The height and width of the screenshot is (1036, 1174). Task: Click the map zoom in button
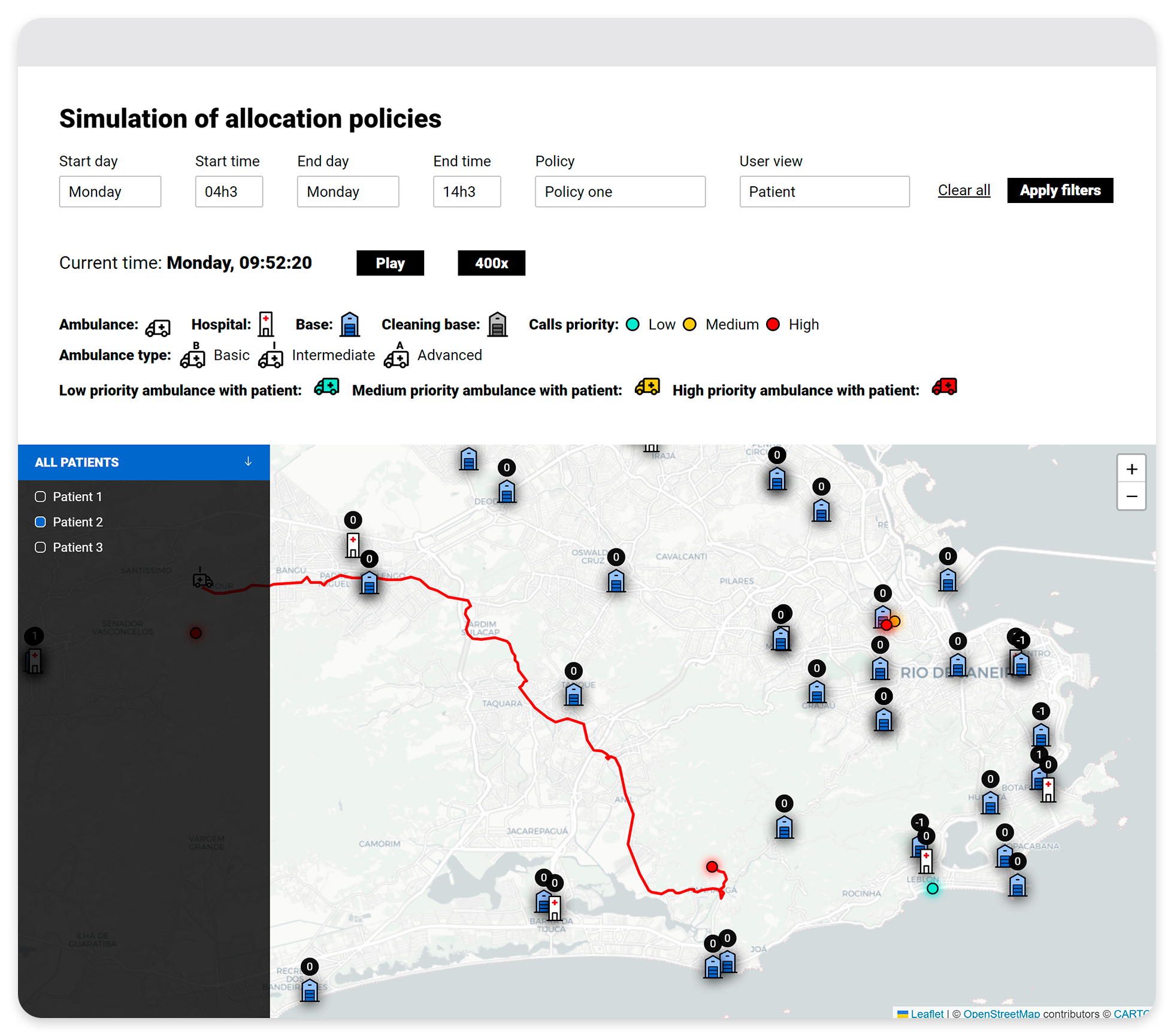[1131, 469]
